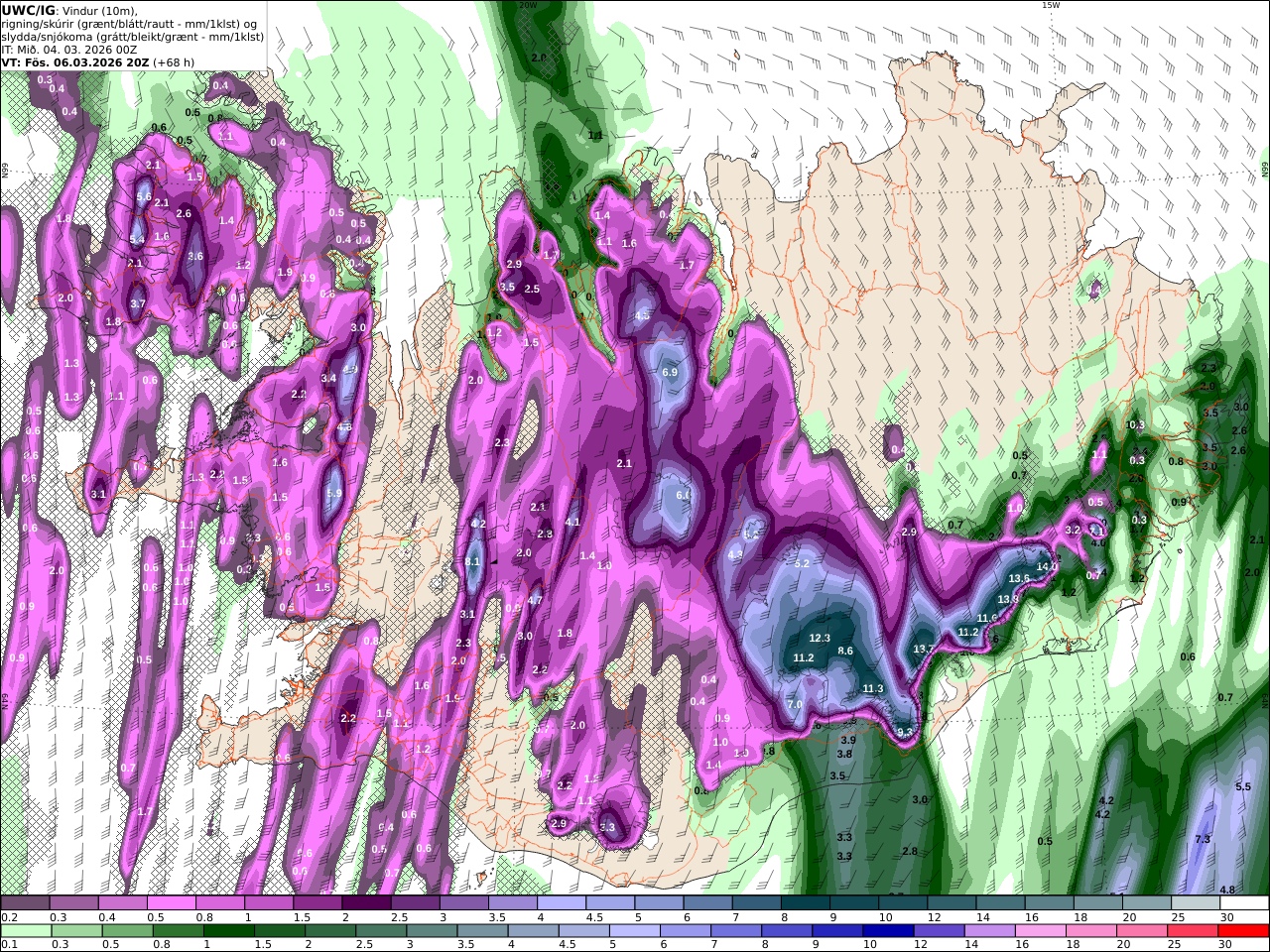Click the 13.8 value label
The image size is (1270, 952).
pos(1008,598)
